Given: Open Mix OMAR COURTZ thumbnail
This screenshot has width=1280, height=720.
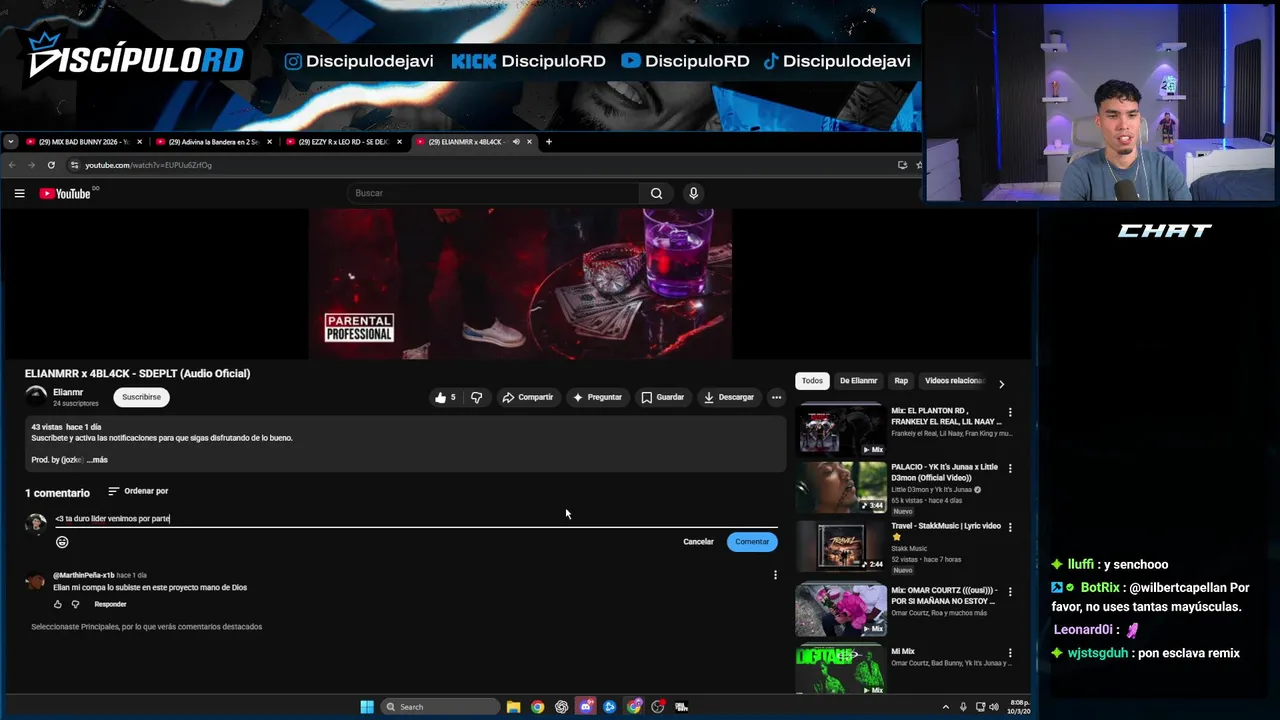Looking at the screenshot, I should pyautogui.click(x=841, y=608).
